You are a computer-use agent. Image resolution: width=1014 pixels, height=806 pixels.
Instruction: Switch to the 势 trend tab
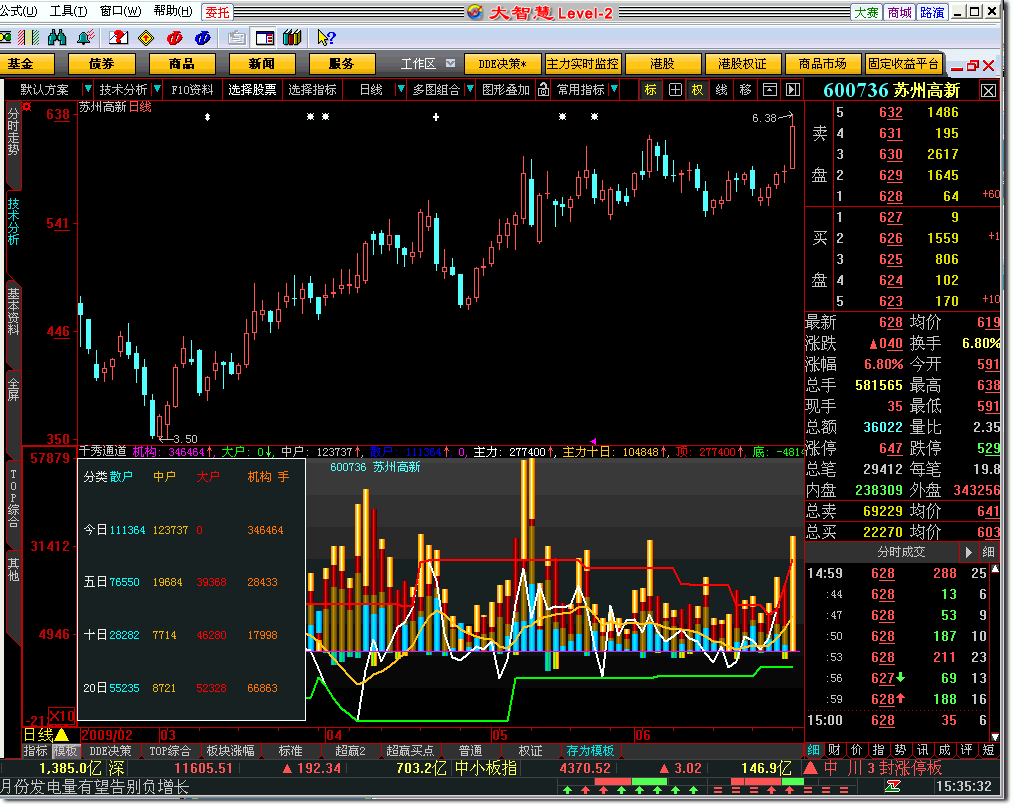click(x=901, y=750)
